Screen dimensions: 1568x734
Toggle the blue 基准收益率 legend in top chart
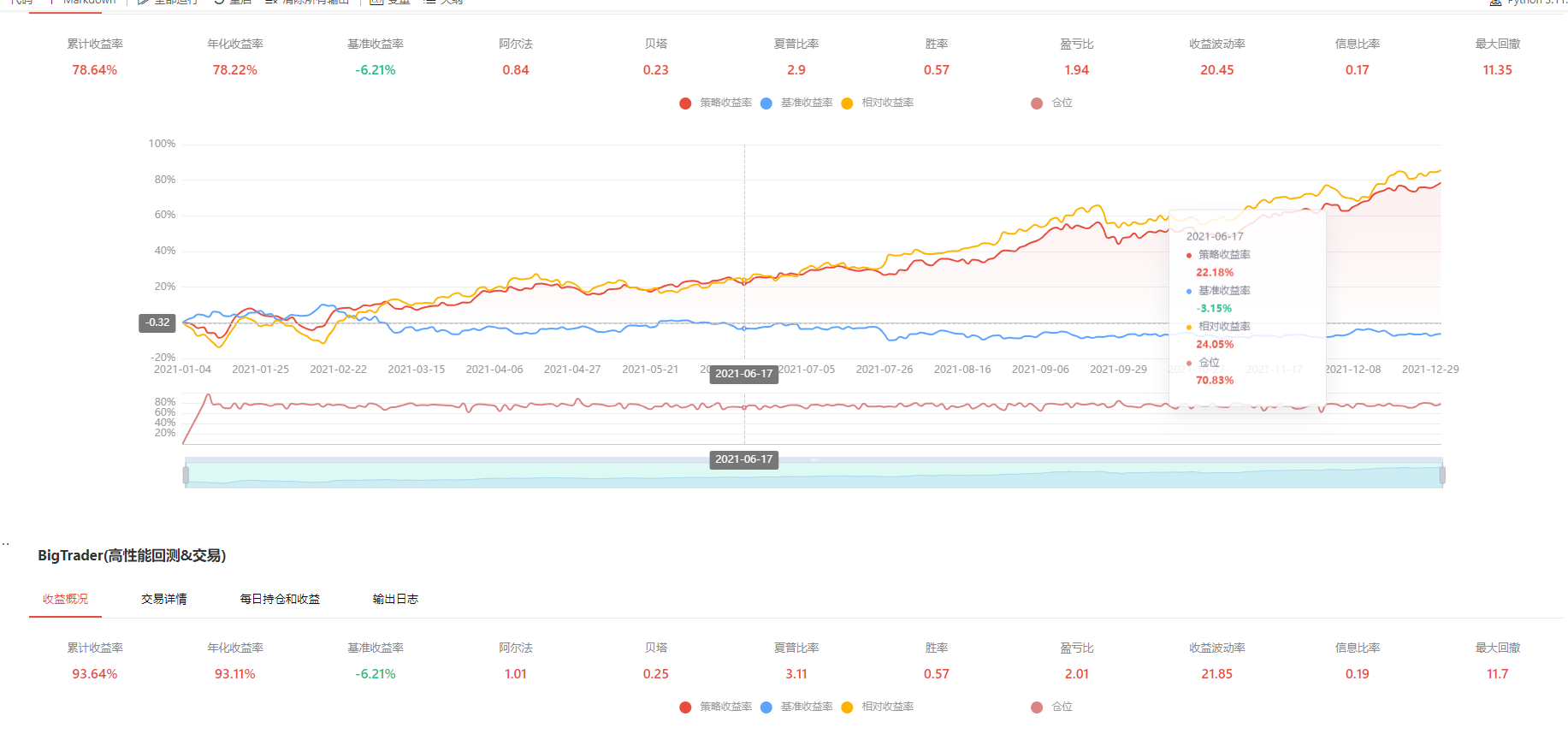click(796, 103)
